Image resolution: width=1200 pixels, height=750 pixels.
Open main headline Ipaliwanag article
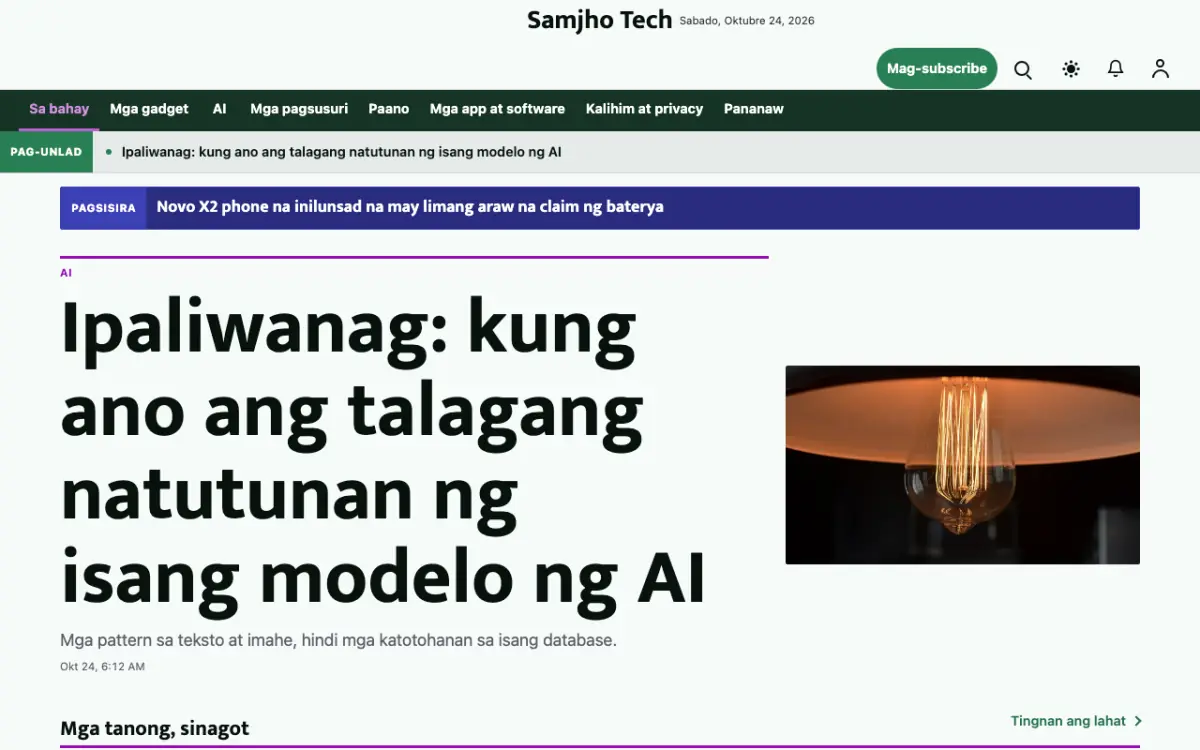pos(384,453)
